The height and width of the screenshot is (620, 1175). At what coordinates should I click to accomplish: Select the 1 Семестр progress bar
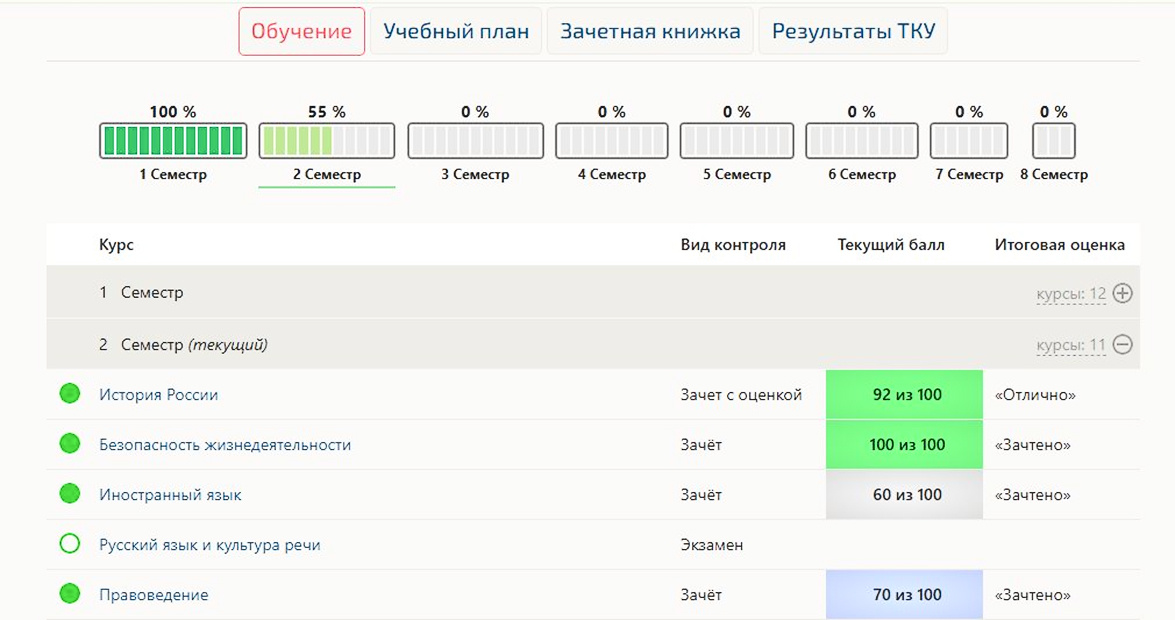tap(173, 141)
